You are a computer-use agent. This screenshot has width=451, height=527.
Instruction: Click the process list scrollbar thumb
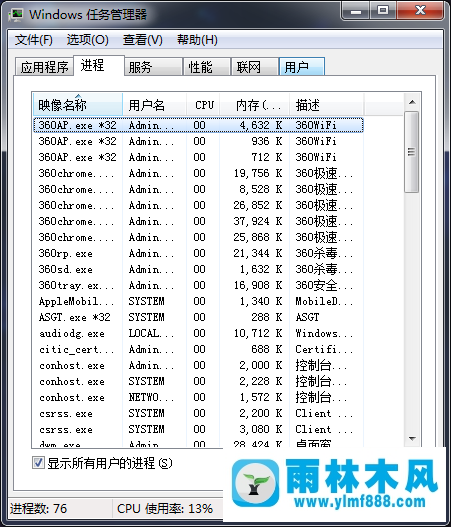[411, 152]
